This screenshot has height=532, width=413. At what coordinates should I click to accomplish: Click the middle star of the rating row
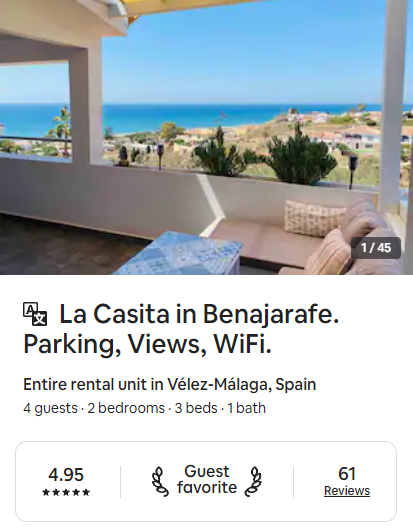point(66,492)
